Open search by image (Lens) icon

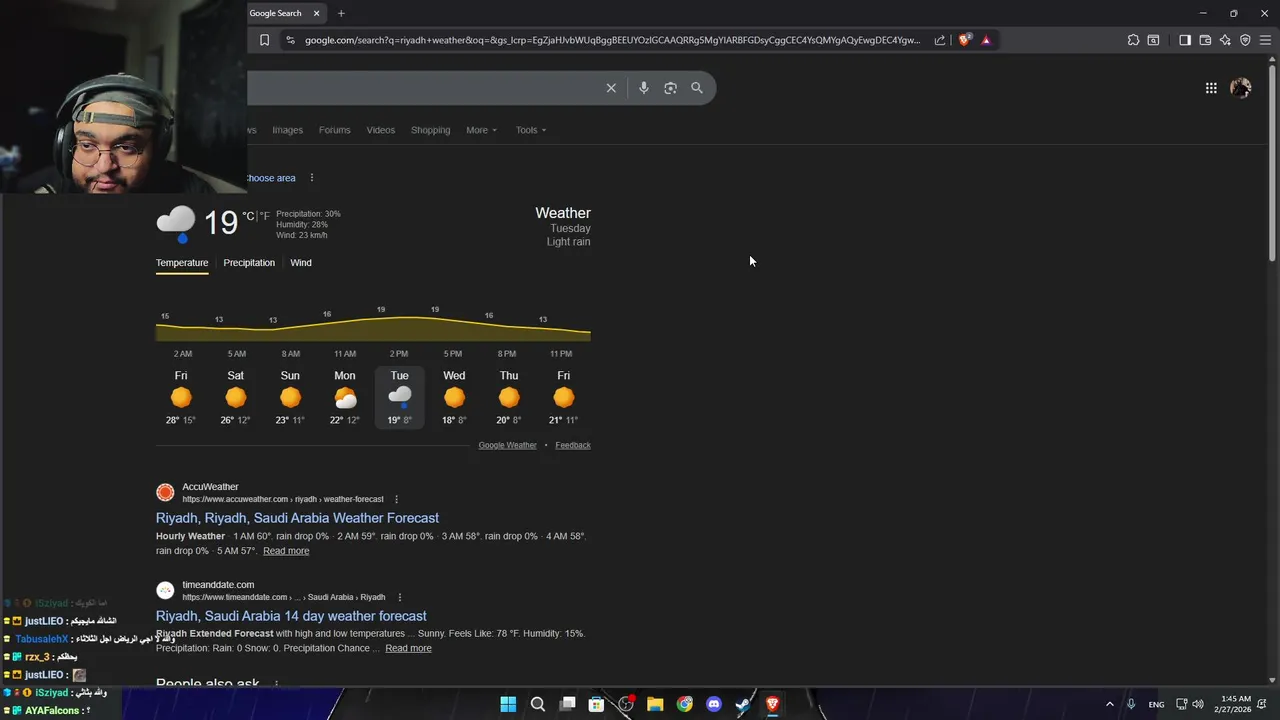click(x=670, y=88)
